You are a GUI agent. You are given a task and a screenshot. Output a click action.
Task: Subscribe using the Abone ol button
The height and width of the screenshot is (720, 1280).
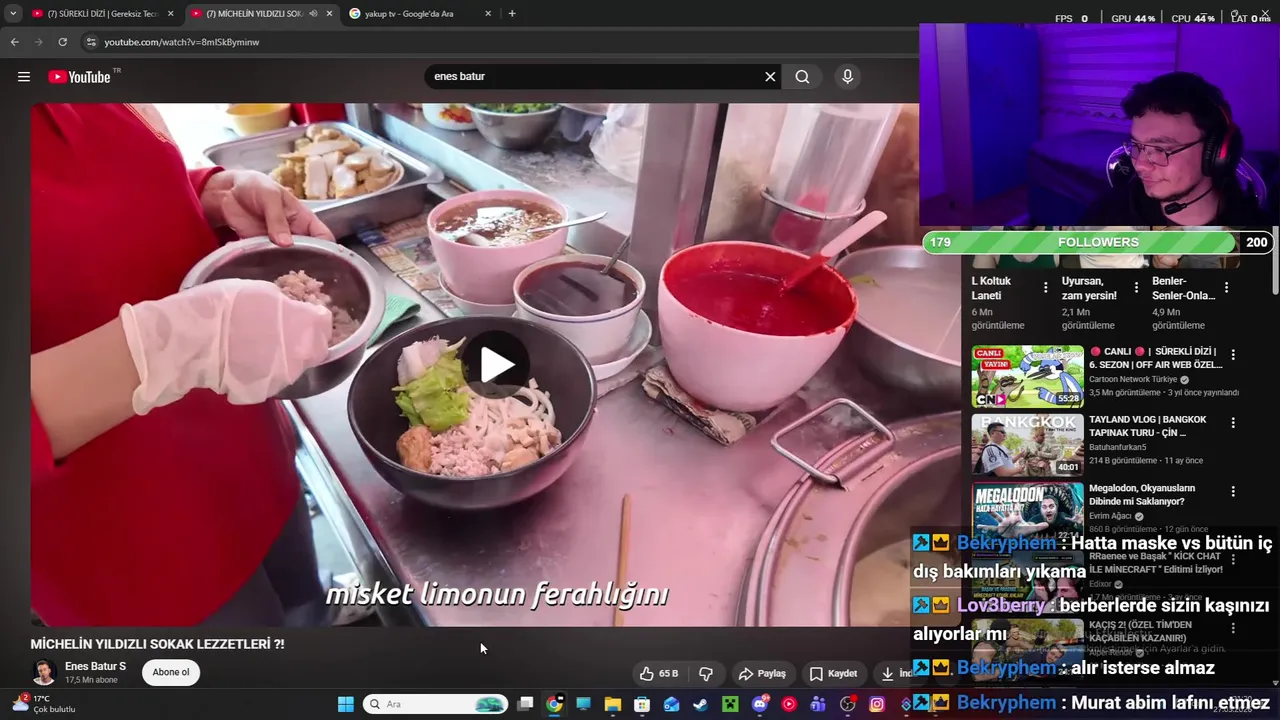click(x=170, y=672)
